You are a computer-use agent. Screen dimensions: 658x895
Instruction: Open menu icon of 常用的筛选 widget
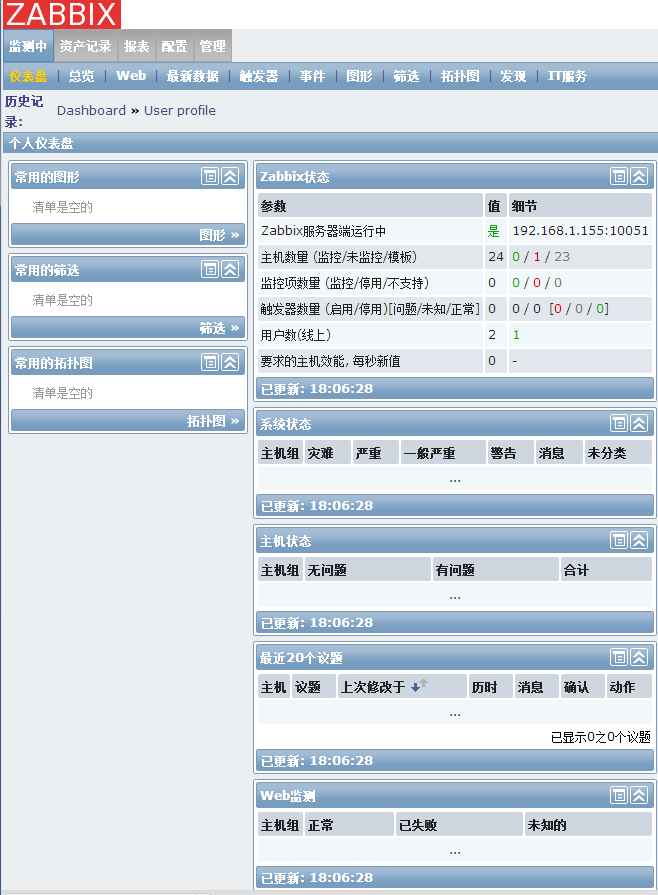(210, 269)
